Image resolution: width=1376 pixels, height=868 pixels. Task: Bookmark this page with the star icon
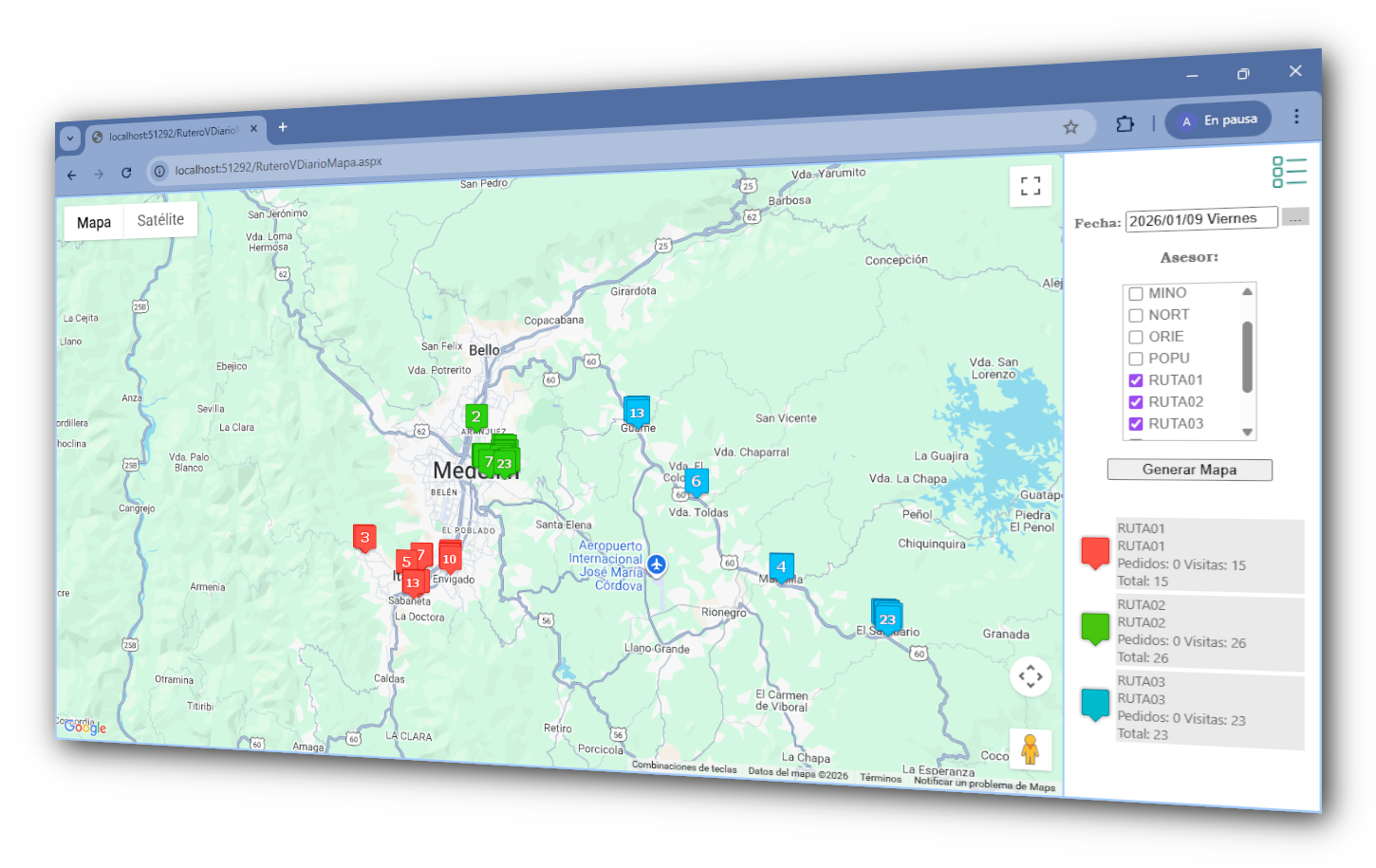(1070, 127)
